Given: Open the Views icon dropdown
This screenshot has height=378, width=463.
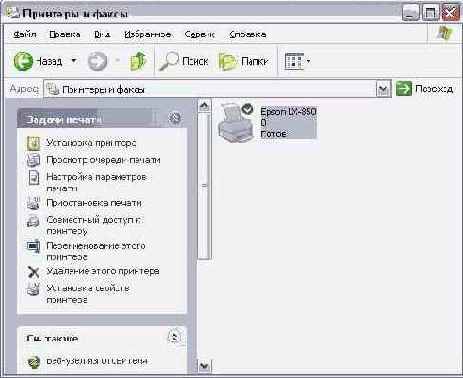Looking at the screenshot, I should point(297,61).
